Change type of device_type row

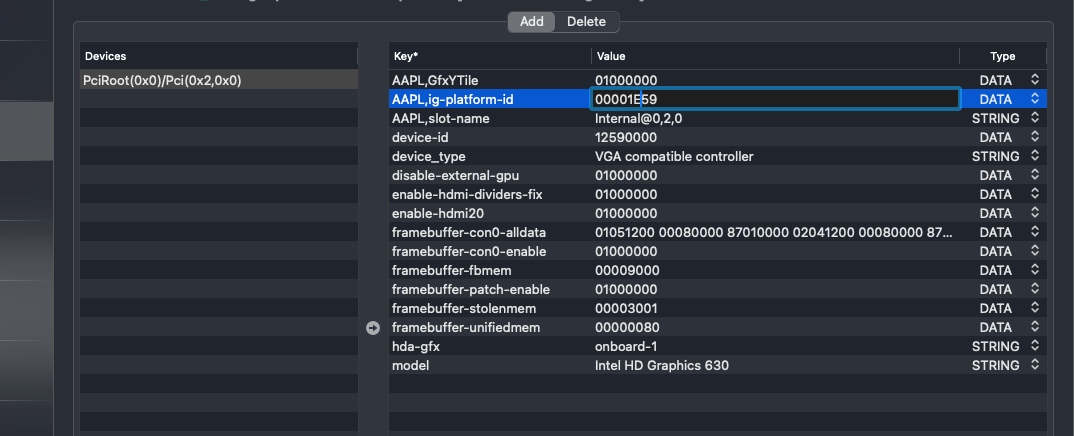coord(1034,156)
